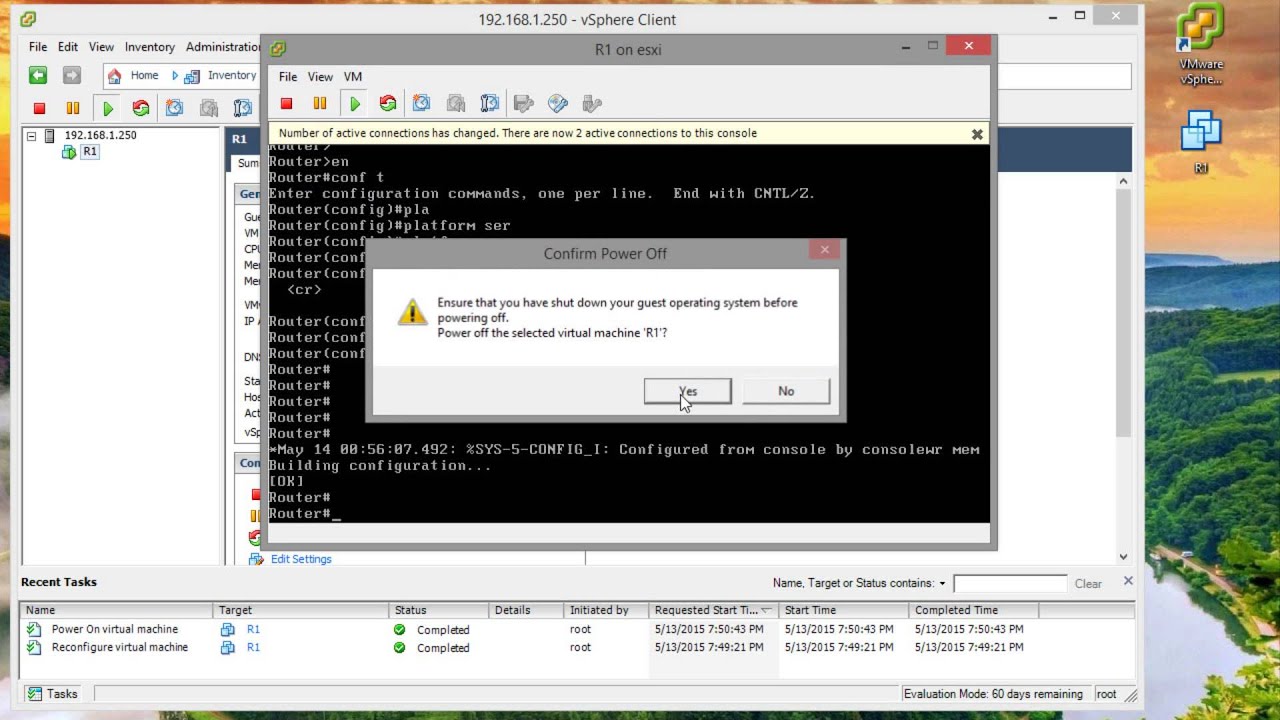Select Power On virtual machine task row
Screen dimensions: 1280x720
tap(576, 630)
